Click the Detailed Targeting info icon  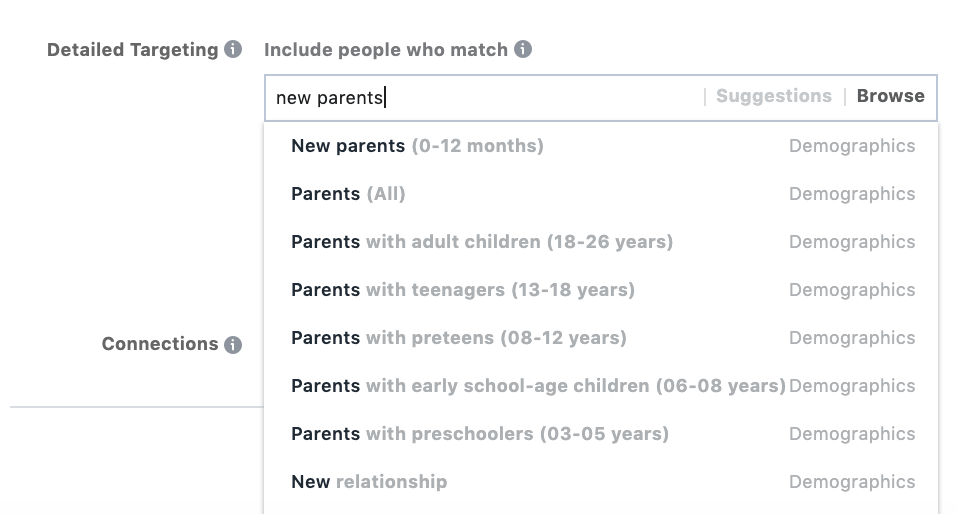coord(233,49)
